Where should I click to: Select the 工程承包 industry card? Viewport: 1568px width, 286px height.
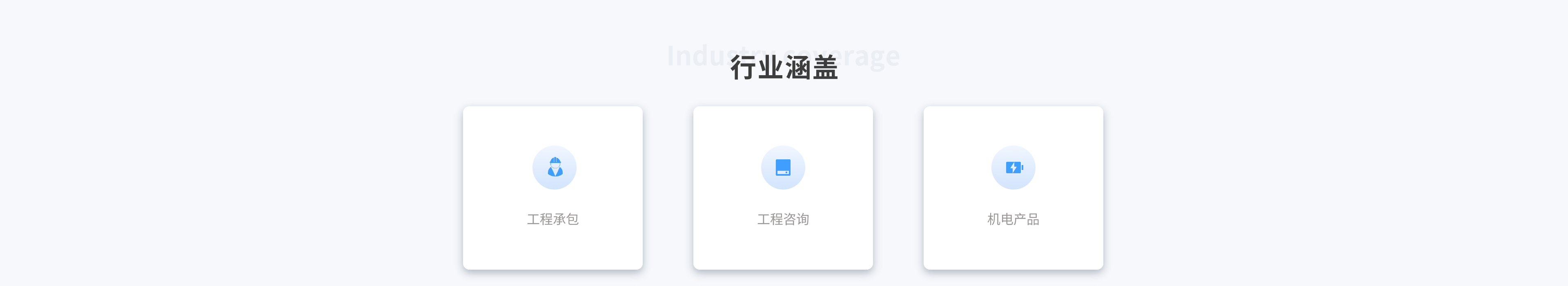tap(553, 188)
